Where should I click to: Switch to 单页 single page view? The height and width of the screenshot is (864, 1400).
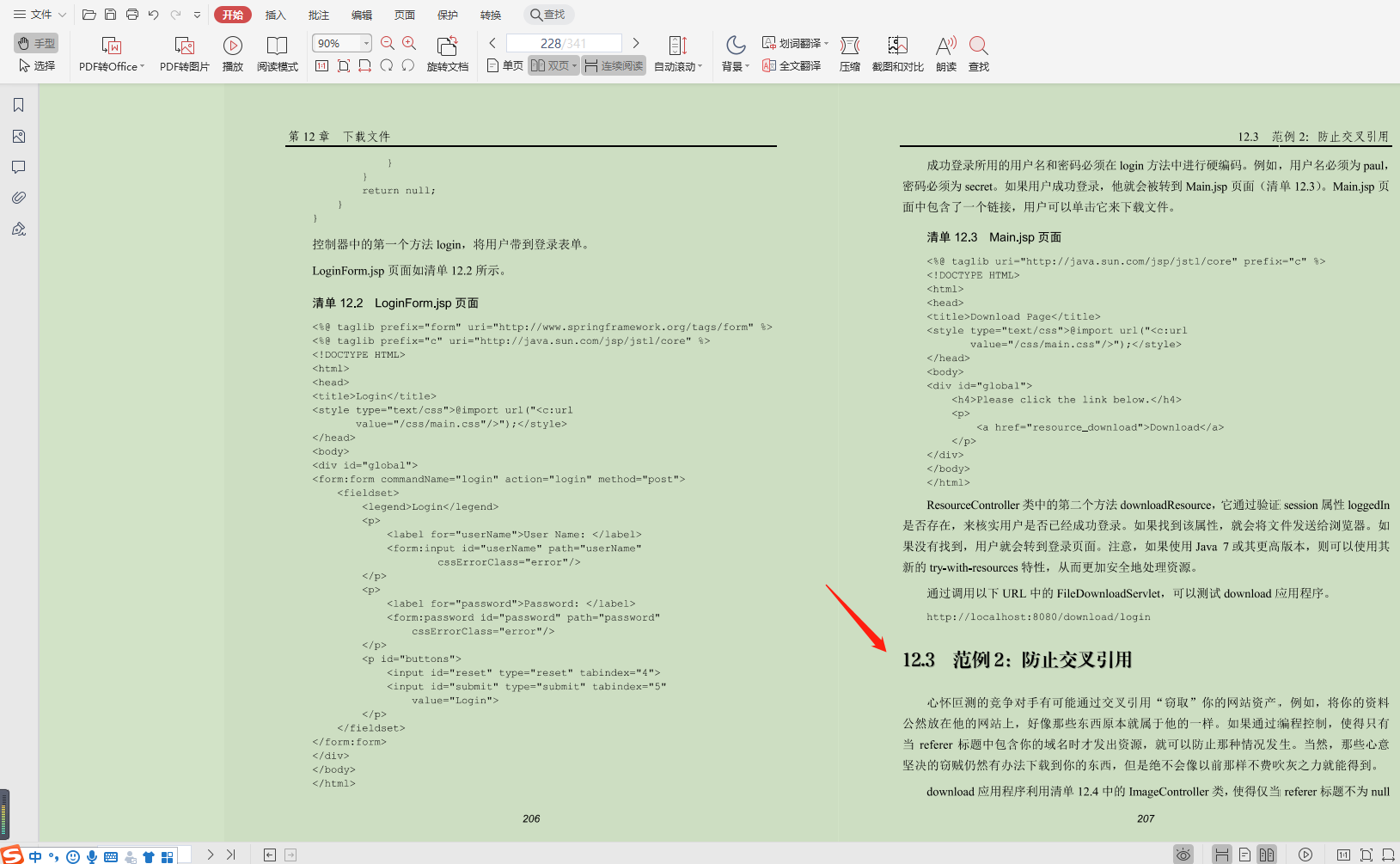pyautogui.click(x=504, y=65)
